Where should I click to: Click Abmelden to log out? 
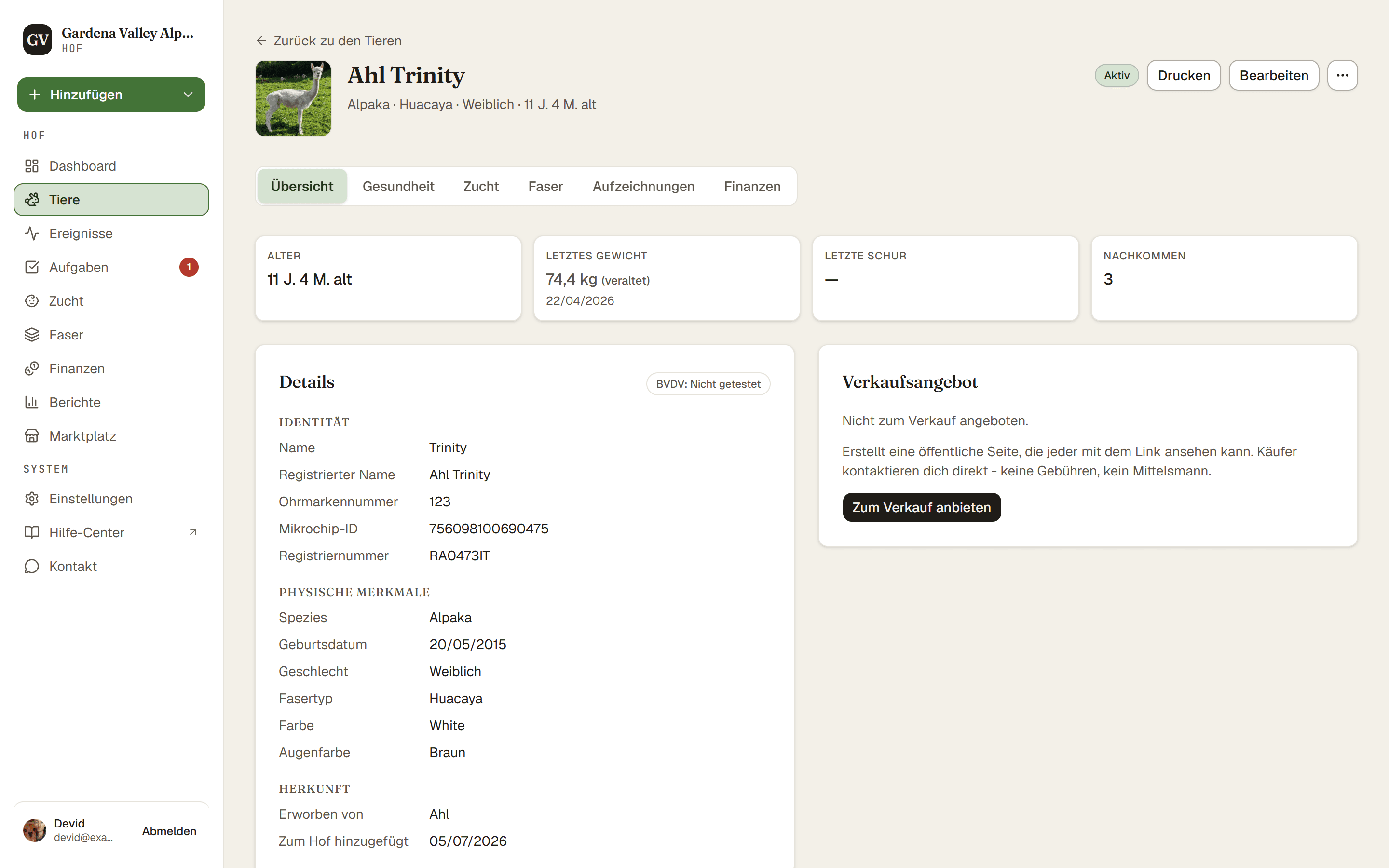click(169, 831)
